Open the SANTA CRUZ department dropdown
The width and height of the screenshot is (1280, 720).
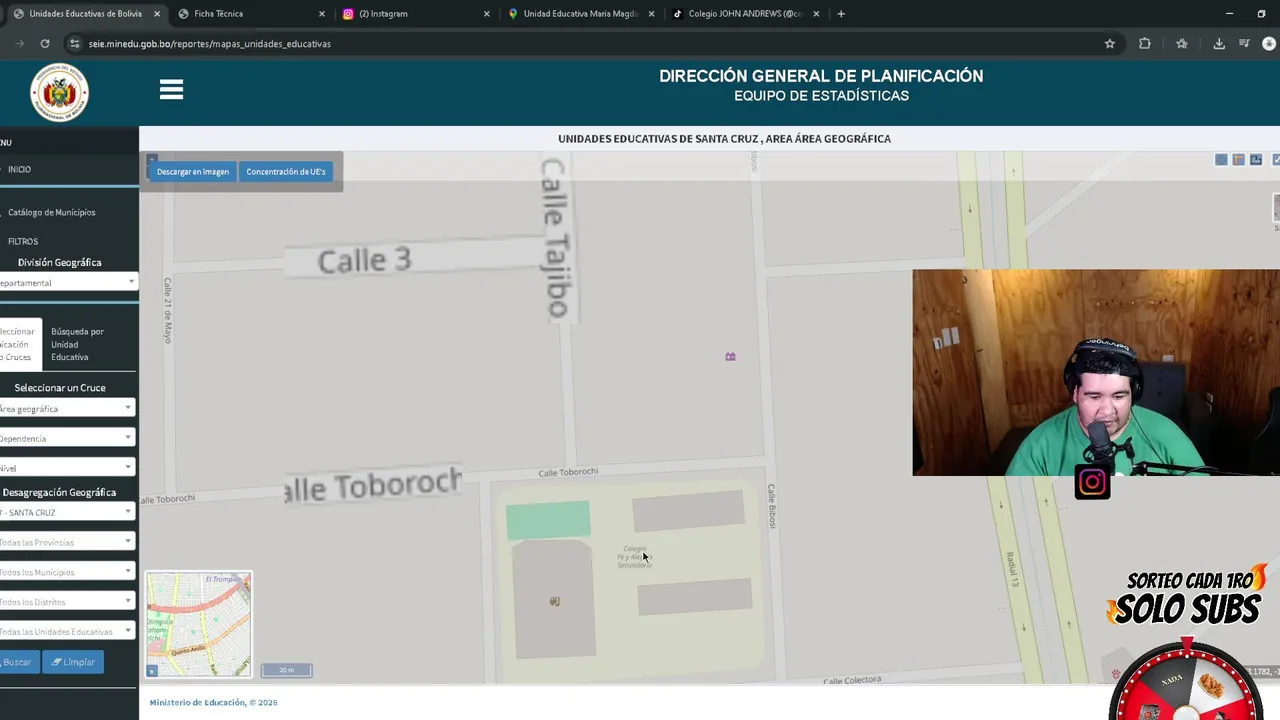coord(67,512)
